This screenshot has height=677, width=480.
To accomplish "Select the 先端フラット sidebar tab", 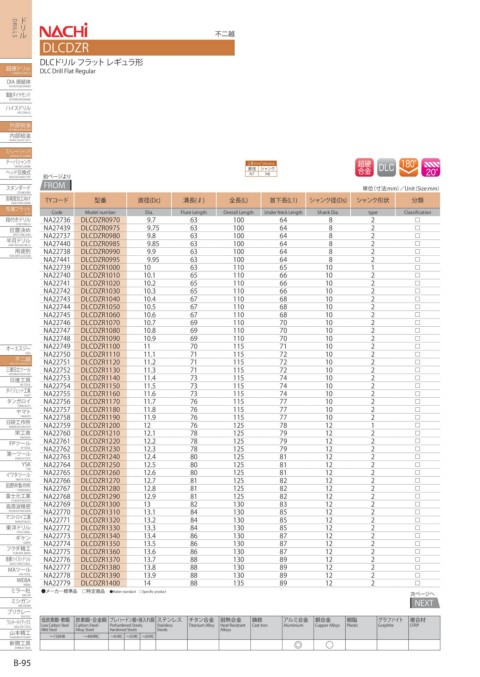I will tap(16, 209).
